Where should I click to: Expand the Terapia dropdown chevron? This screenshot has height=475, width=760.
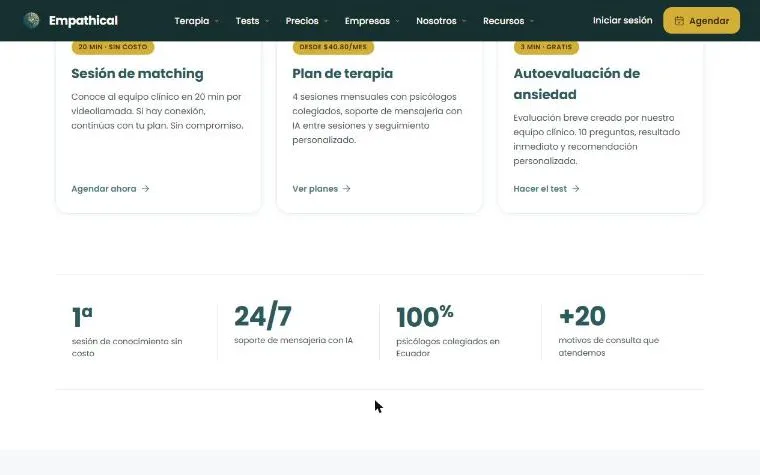(x=217, y=21)
